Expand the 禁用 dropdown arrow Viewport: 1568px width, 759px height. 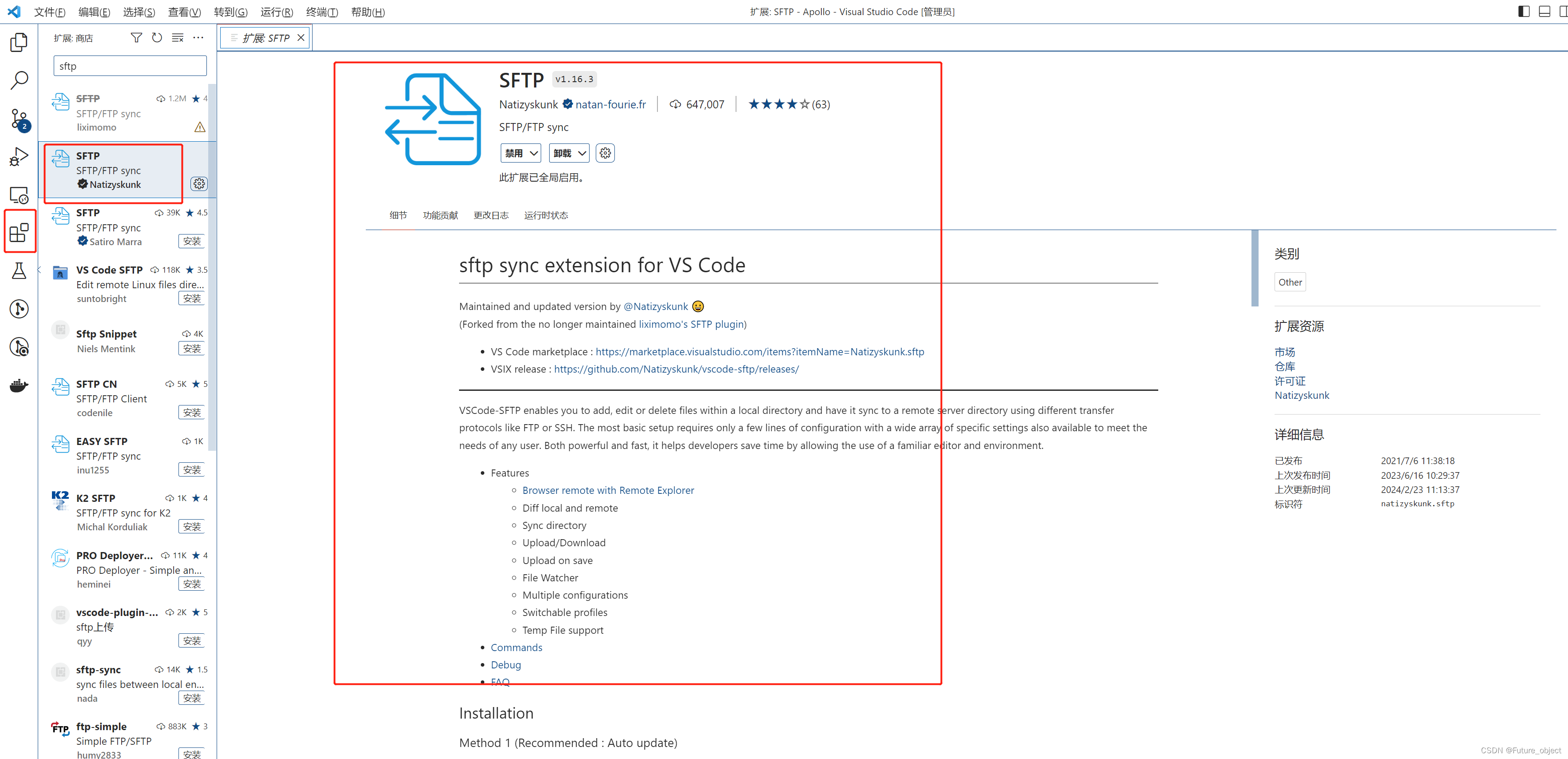533,153
